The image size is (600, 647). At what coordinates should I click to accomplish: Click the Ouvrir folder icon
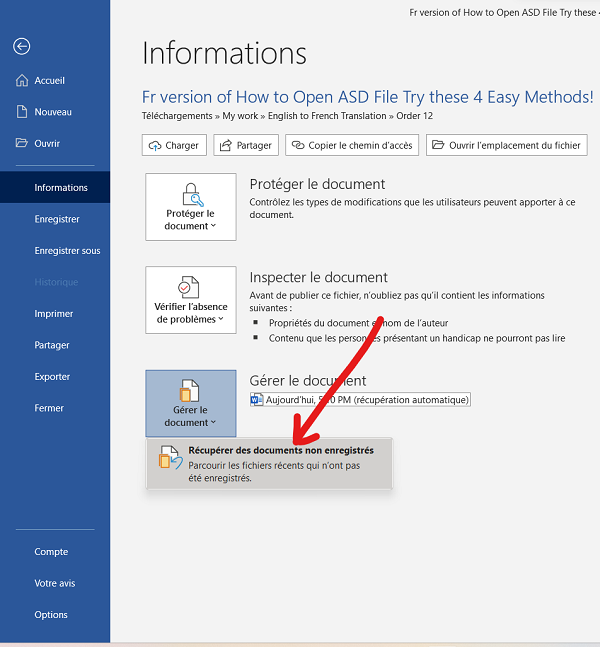(21, 143)
